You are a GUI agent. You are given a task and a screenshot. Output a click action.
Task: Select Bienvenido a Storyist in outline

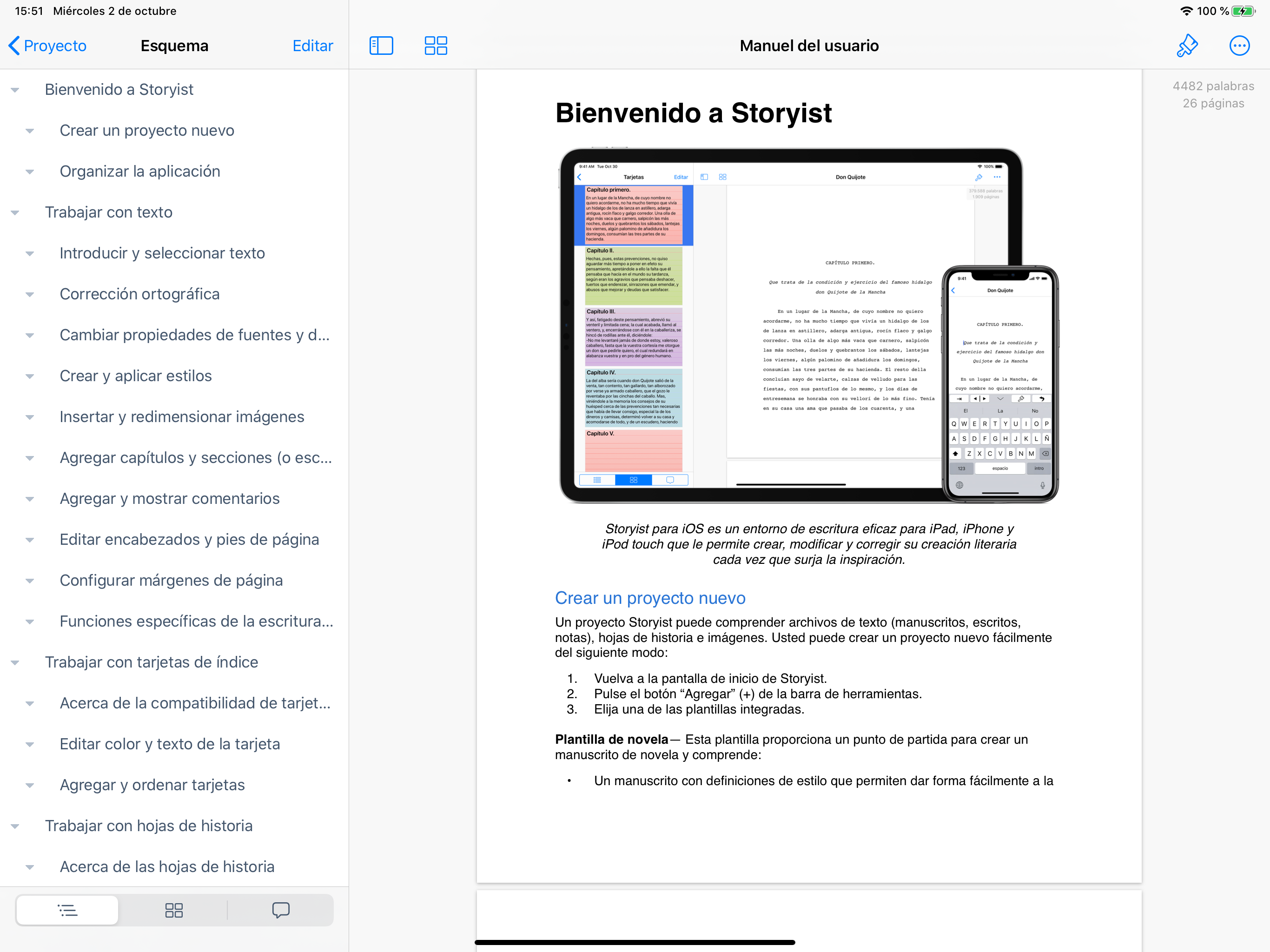tap(119, 90)
